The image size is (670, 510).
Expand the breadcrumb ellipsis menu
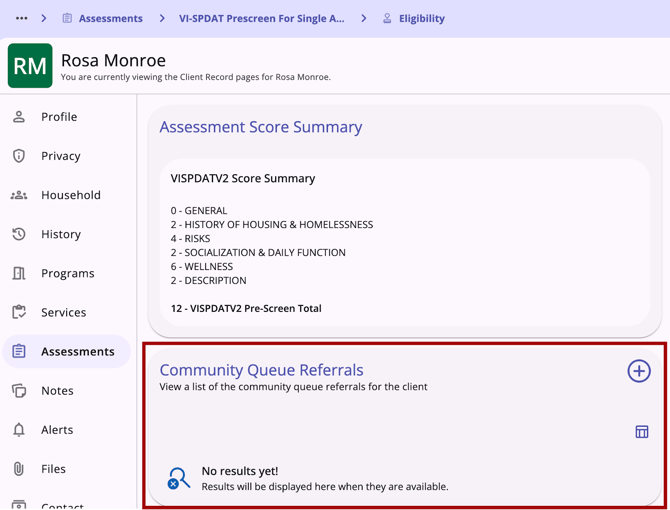click(21, 18)
